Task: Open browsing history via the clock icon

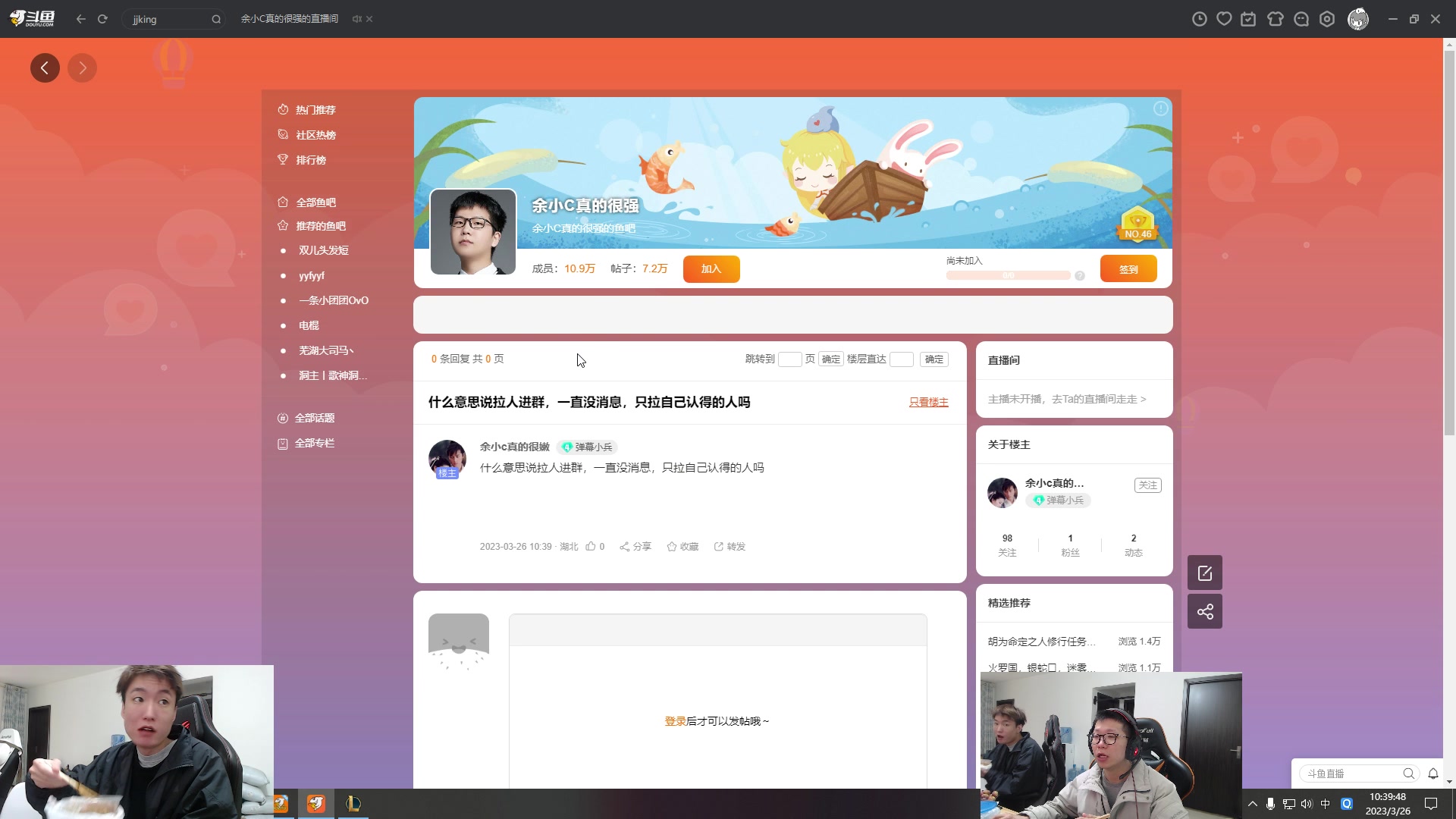Action: (x=1200, y=18)
